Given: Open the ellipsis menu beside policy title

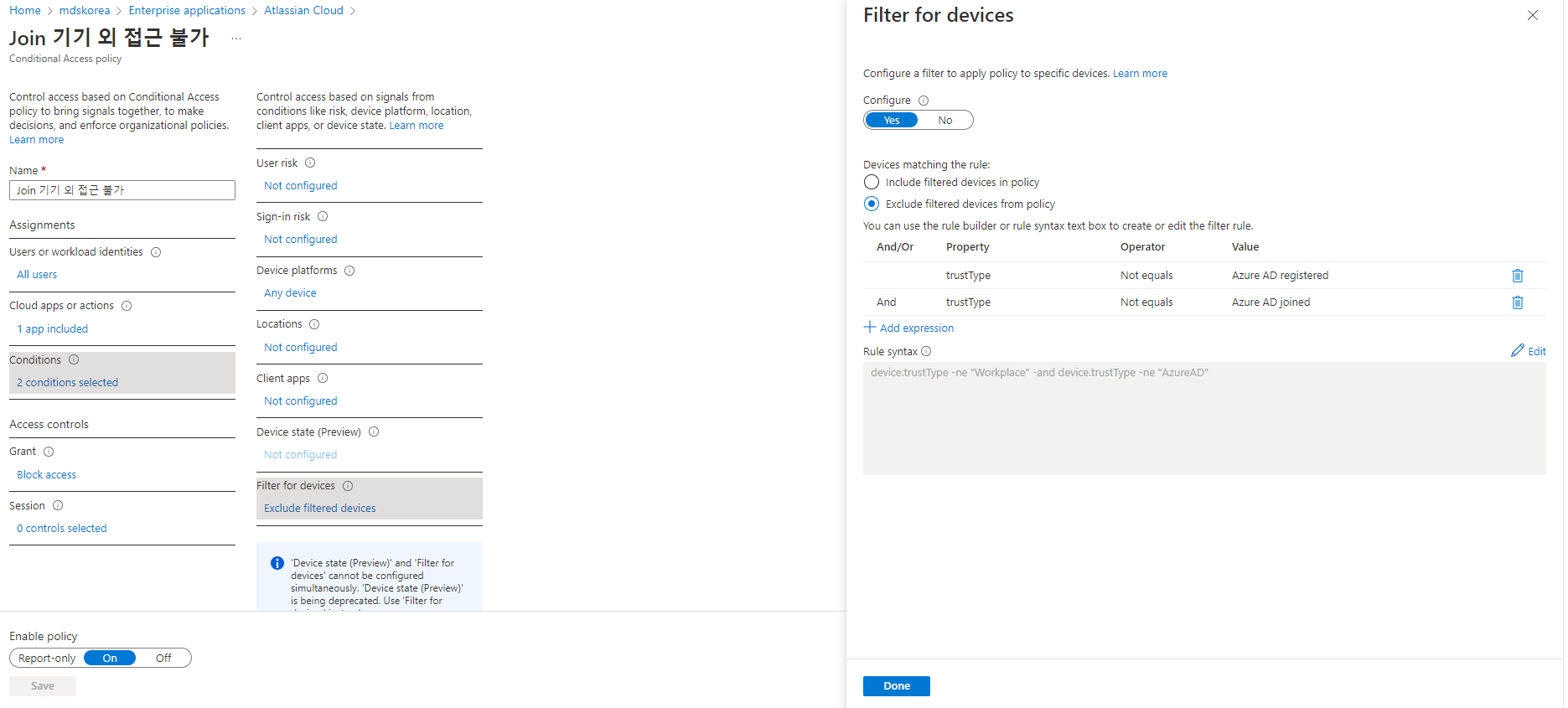Looking at the screenshot, I should pos(236,39).
